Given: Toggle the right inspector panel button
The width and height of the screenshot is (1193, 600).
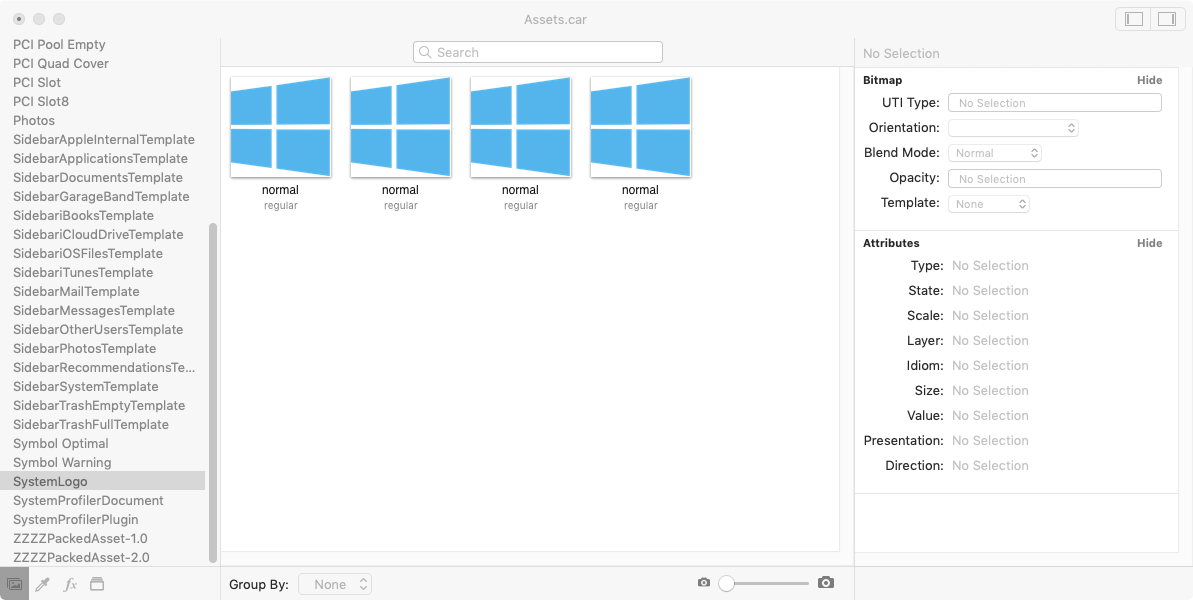Looking at the screenshot, I should [x=1167, y=19].
